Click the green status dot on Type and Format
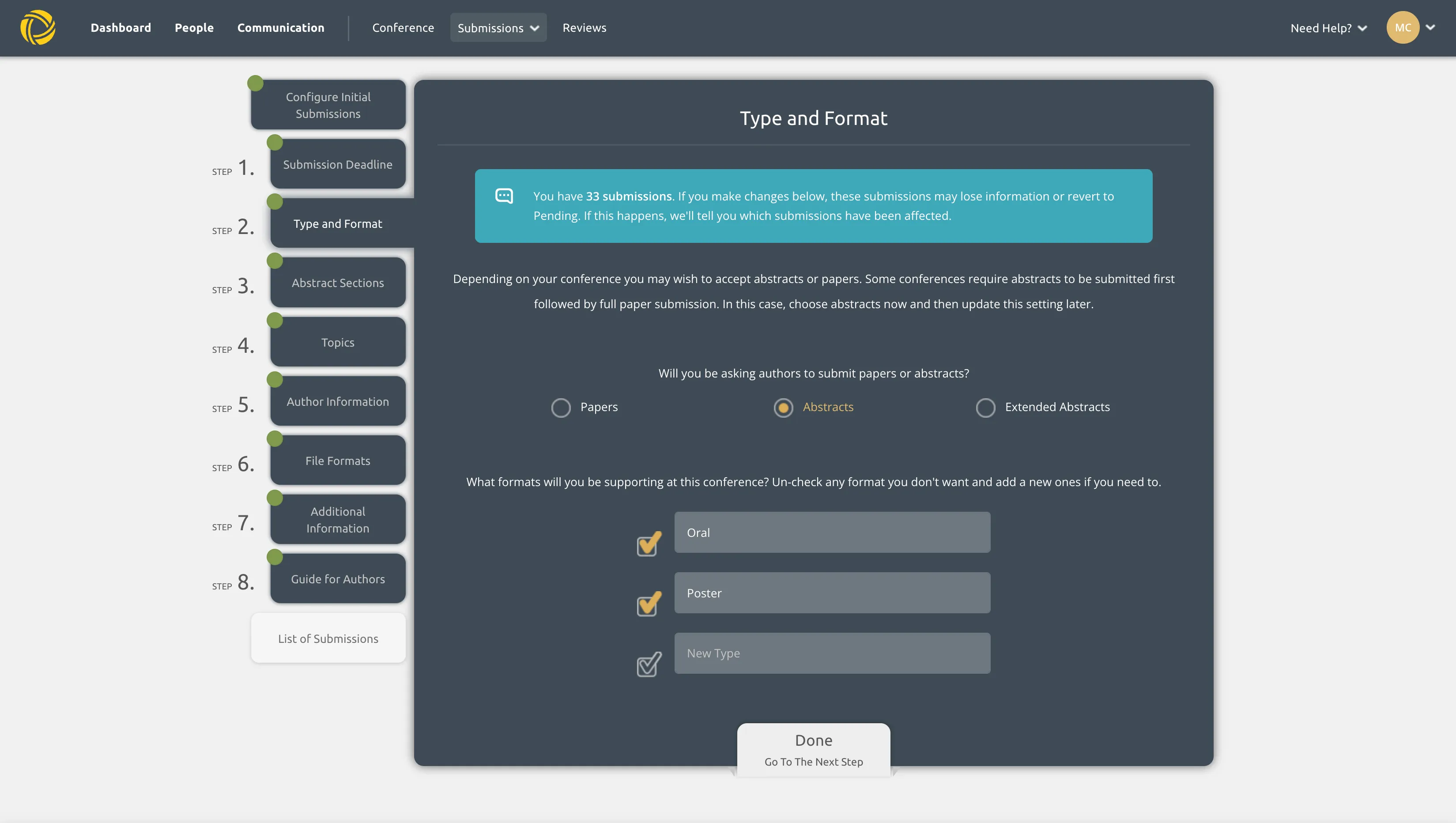This screenshot has height=823, width=1456. coord(275,201)
